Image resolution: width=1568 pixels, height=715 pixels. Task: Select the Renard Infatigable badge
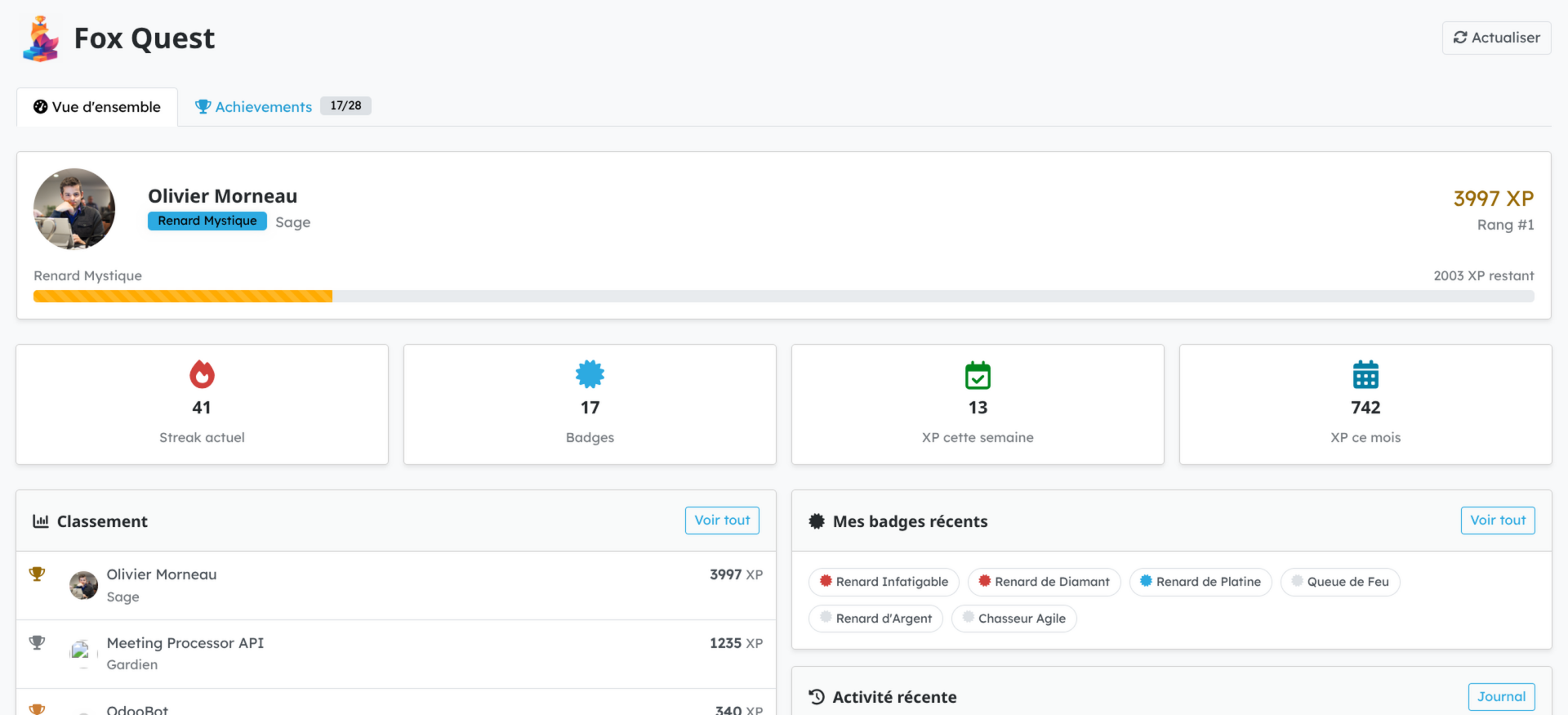coord(884,582)
